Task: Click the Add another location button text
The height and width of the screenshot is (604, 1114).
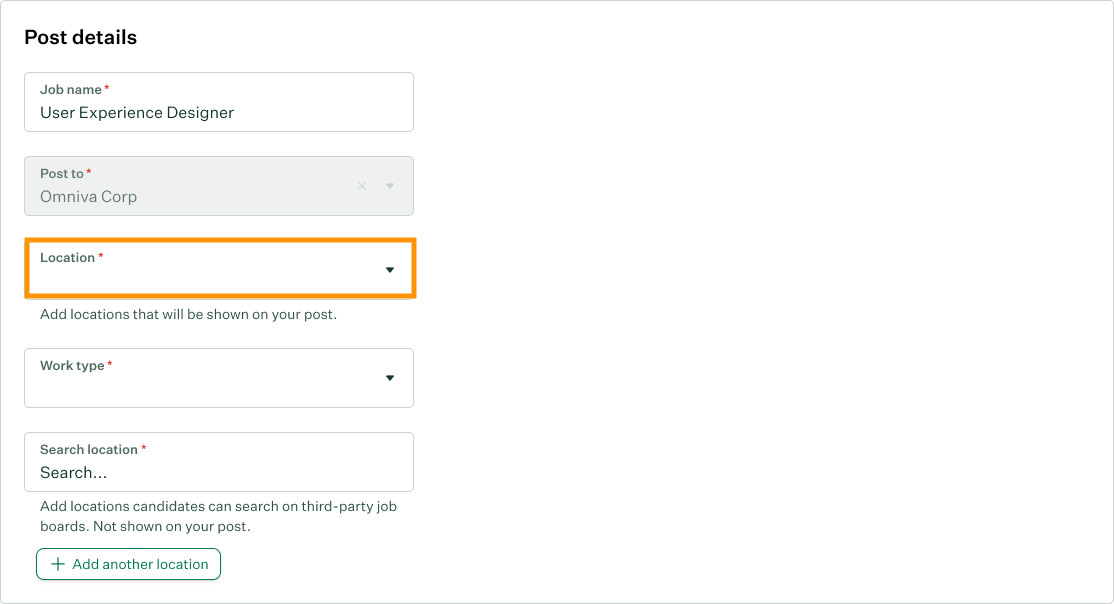Action: click(140, 564)
